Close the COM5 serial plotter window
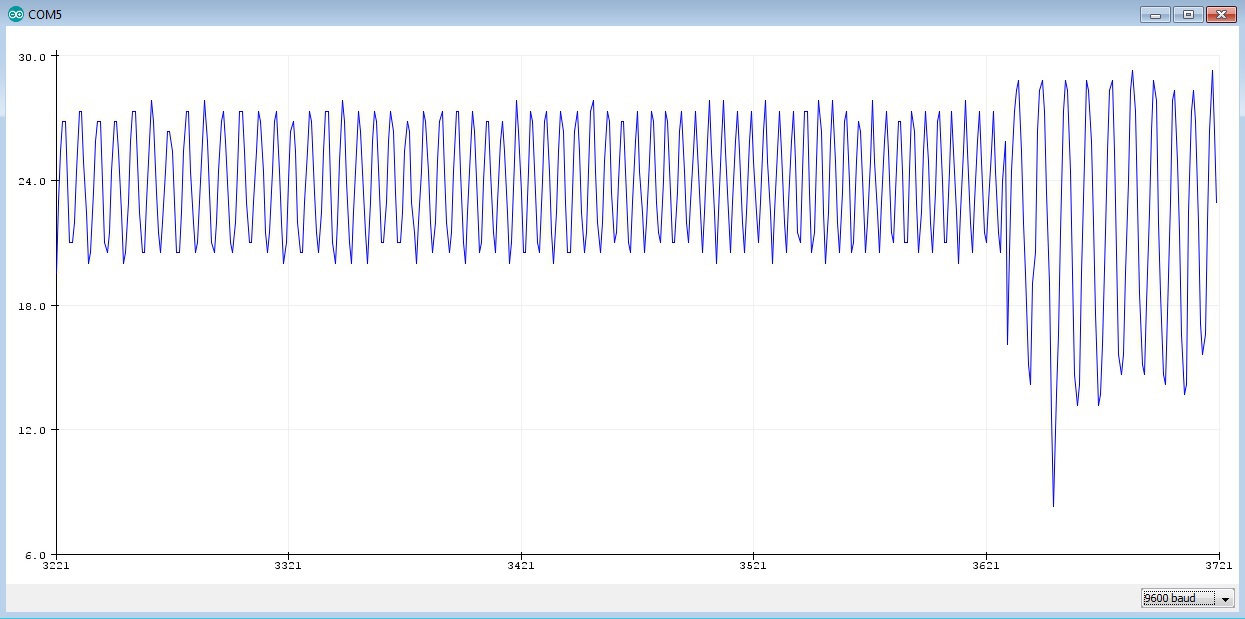This screenshot has height=619, width=1245. pos(1220,14)
